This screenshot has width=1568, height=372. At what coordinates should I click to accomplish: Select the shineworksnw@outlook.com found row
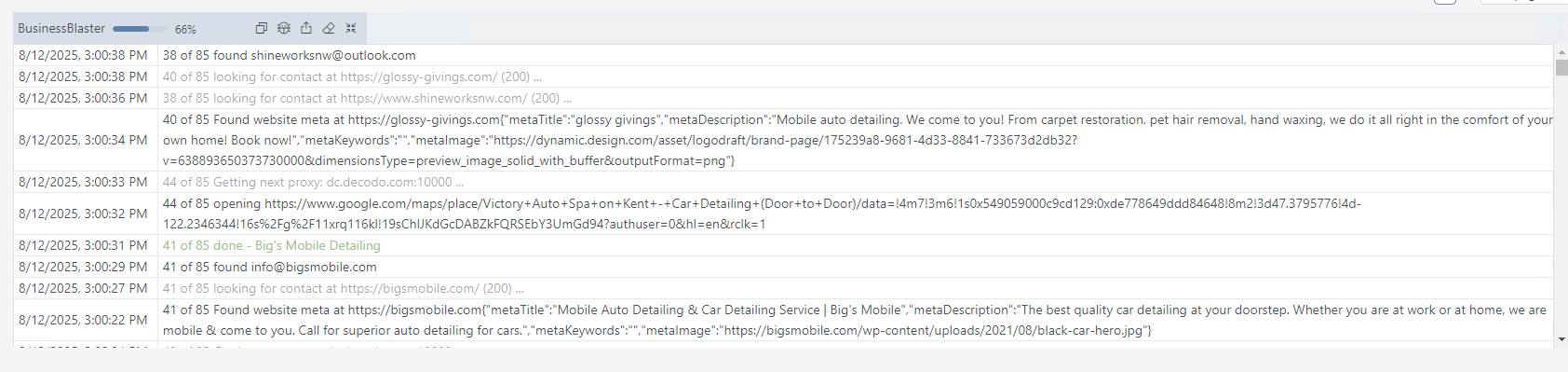tap(784, 55)
